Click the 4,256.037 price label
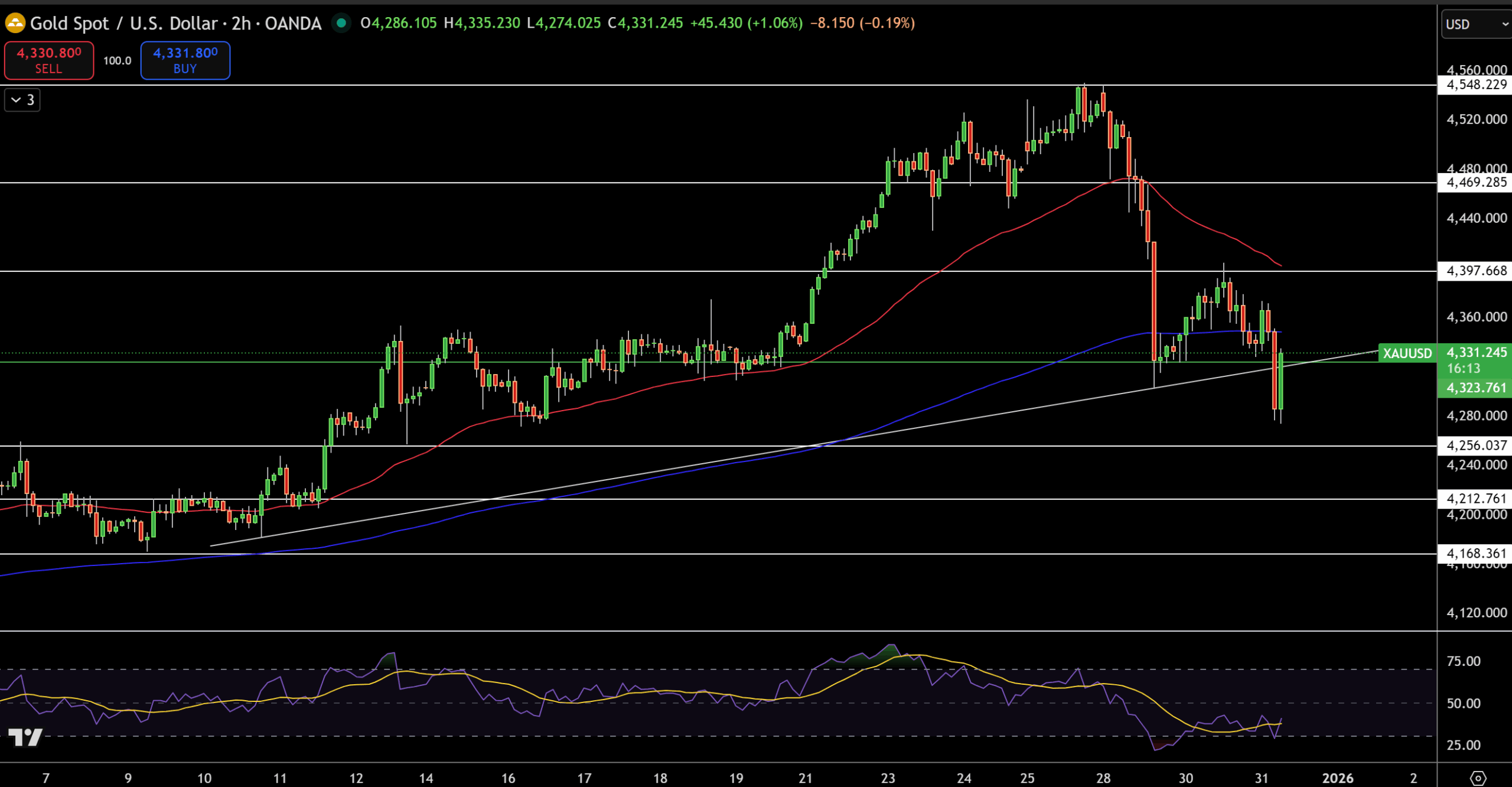This screenshot has width=1512, height=787. [x=1476, y=445]
